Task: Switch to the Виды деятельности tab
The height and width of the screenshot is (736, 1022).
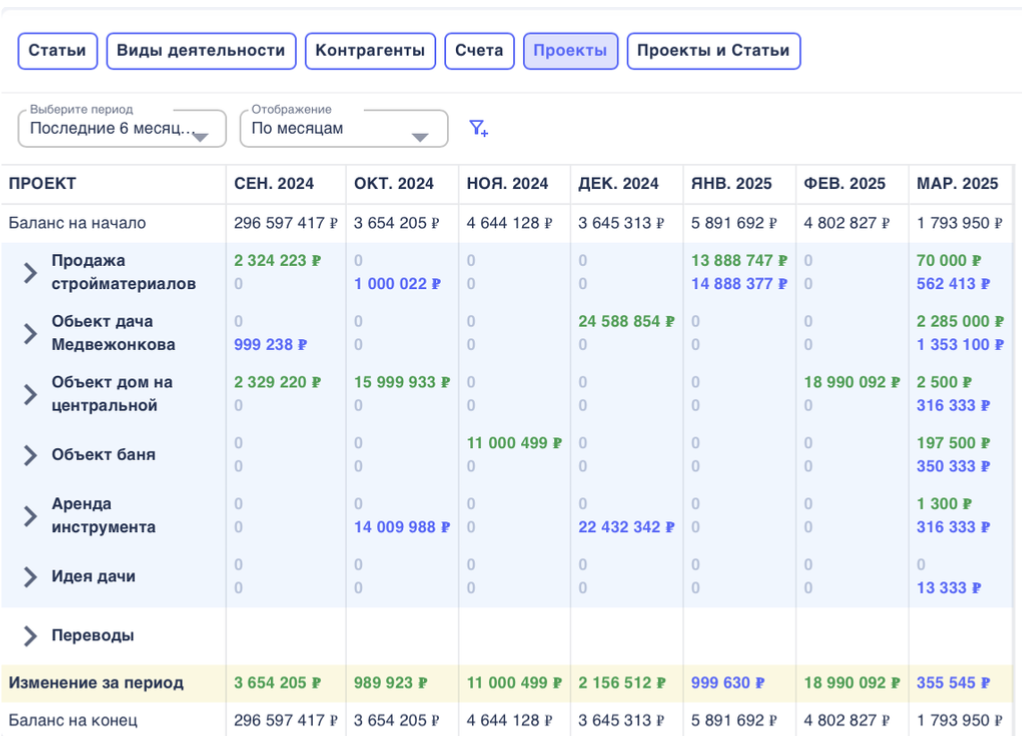Action: pyautogui.click(x=201, y=51)
